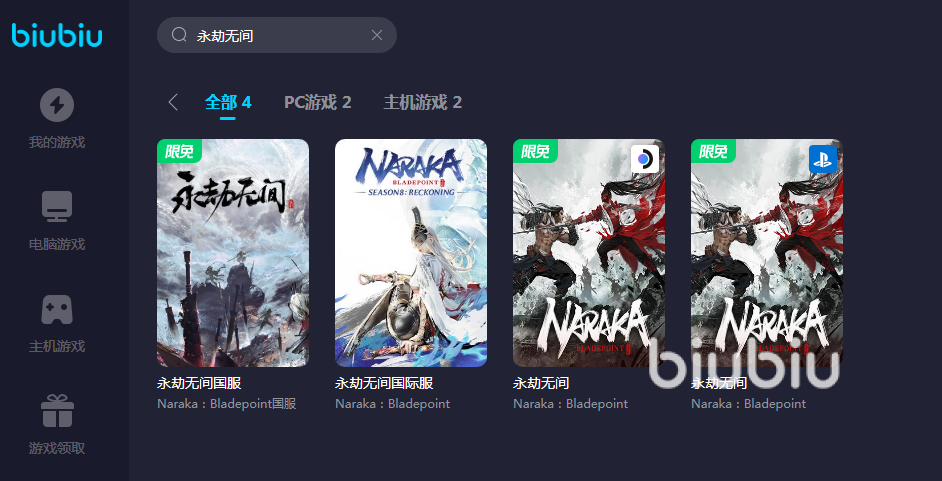Screen dimensions: 942x481
Task: Open 永劫无间国服 game cover
Action: (x=233, y=253)
